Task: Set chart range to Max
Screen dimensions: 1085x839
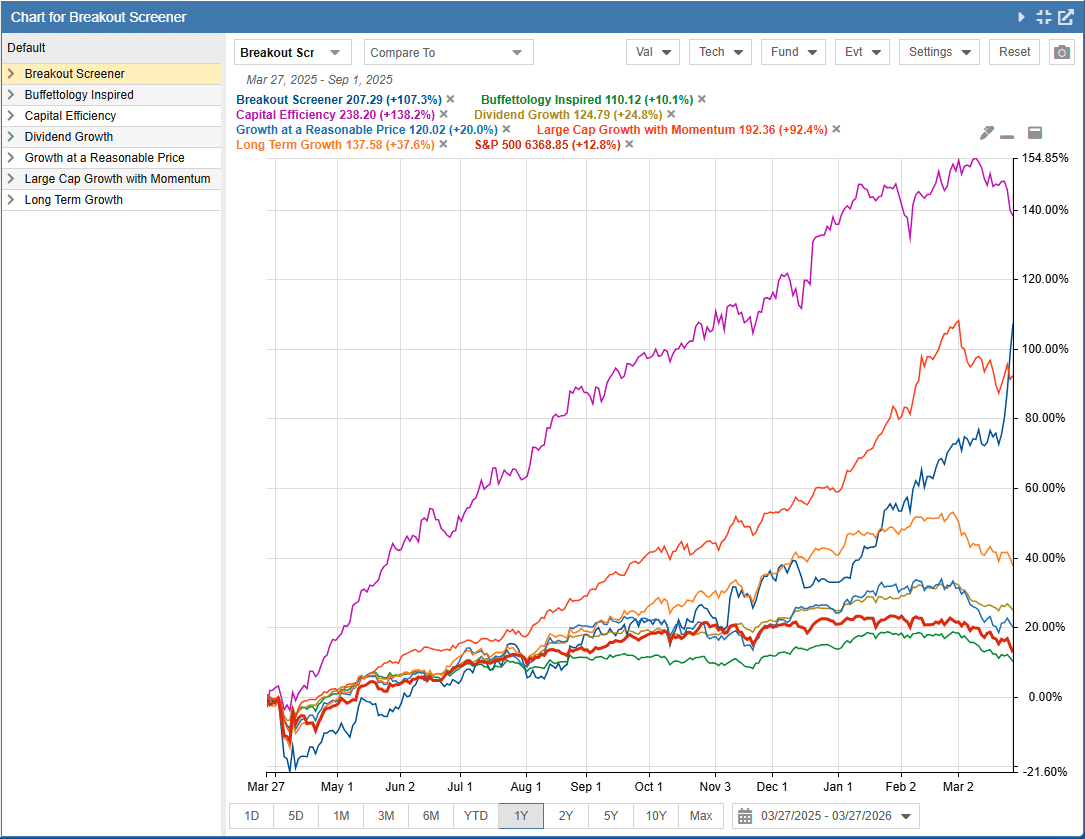Action: (701, 816)
